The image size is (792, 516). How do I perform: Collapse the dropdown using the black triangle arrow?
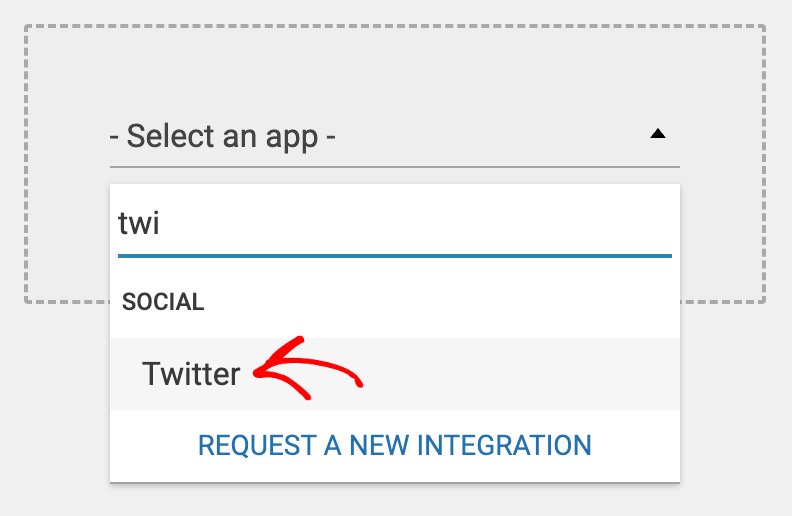pyautogui.click(x=657, y=134)
